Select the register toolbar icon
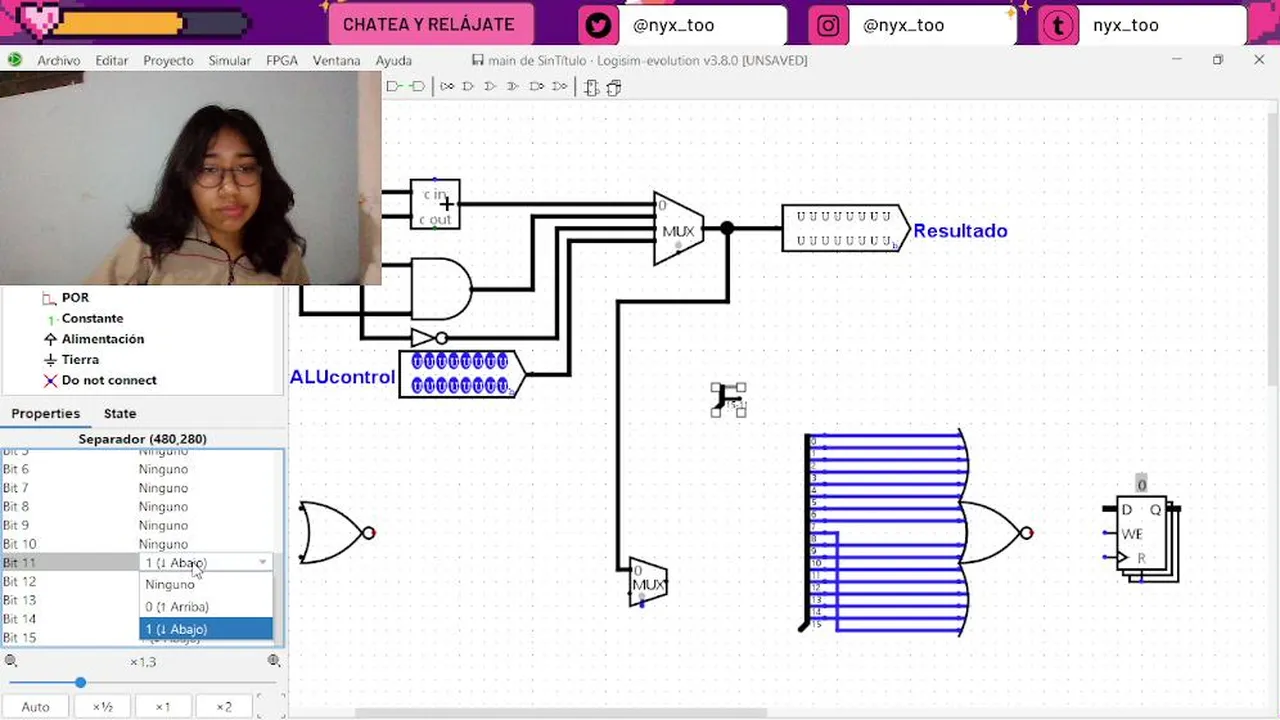Viewport: 1280px width, 720px height. pyautogui.click(x=614, y=87)
